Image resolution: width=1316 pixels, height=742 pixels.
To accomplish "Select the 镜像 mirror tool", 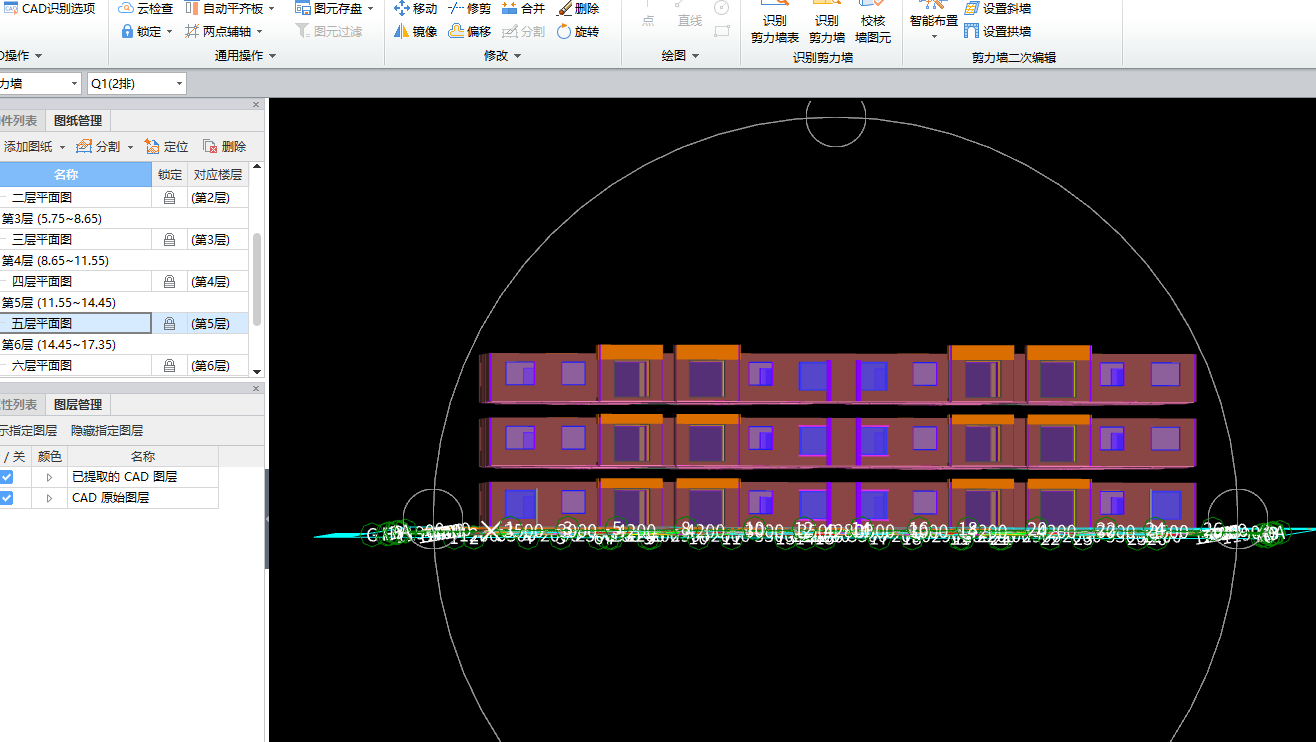I will (415, 31).
